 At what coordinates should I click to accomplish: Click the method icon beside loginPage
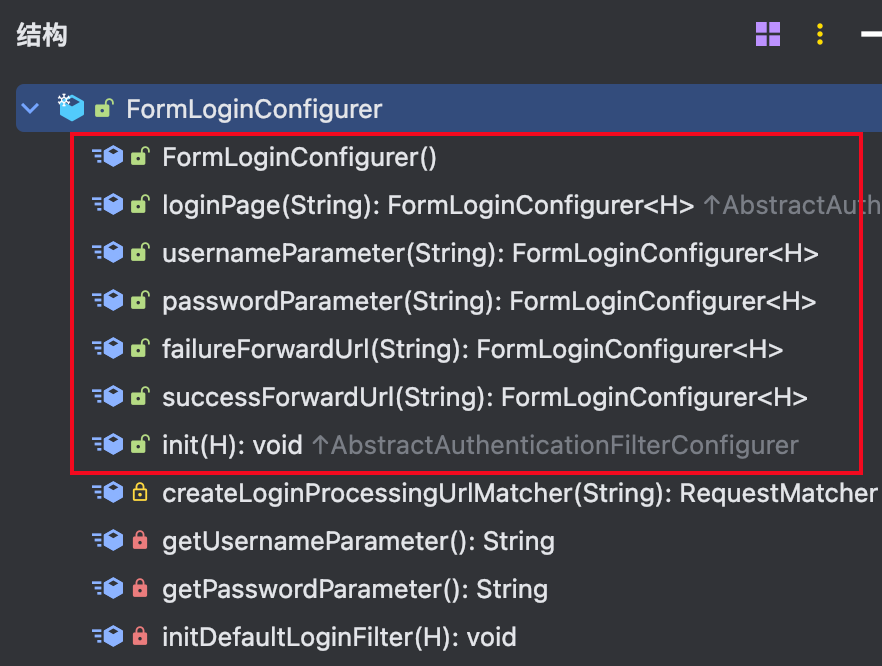[x=110, y=204]
